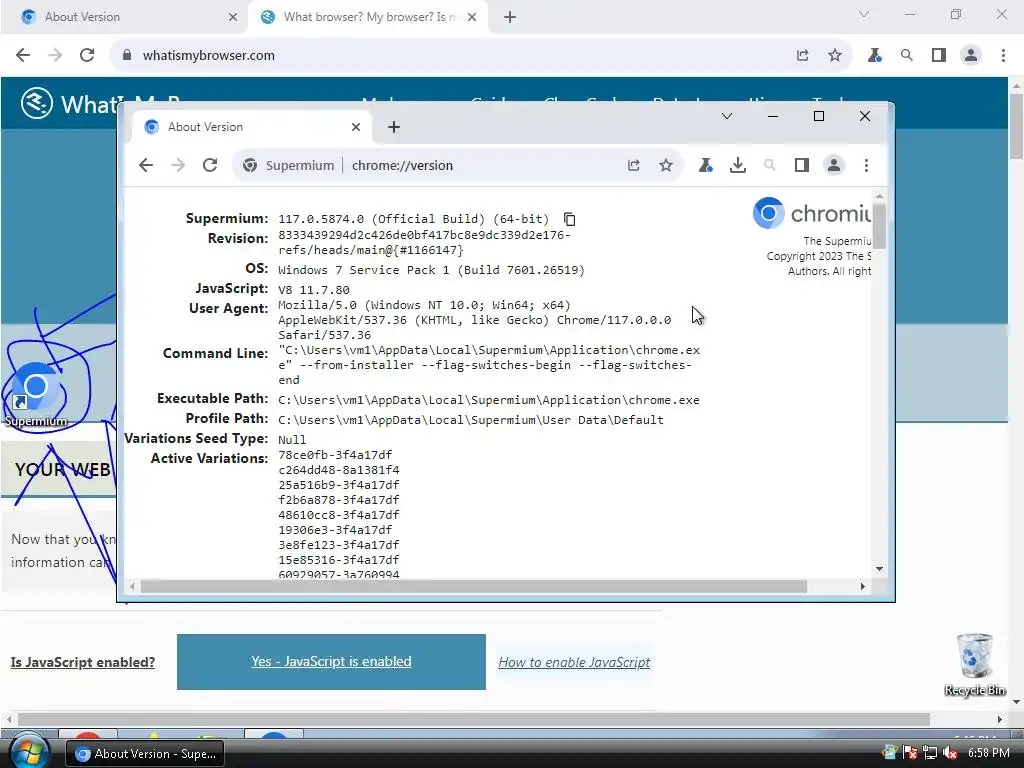Click the Yes - JavaScript is enabled button

tap(331, 662)
